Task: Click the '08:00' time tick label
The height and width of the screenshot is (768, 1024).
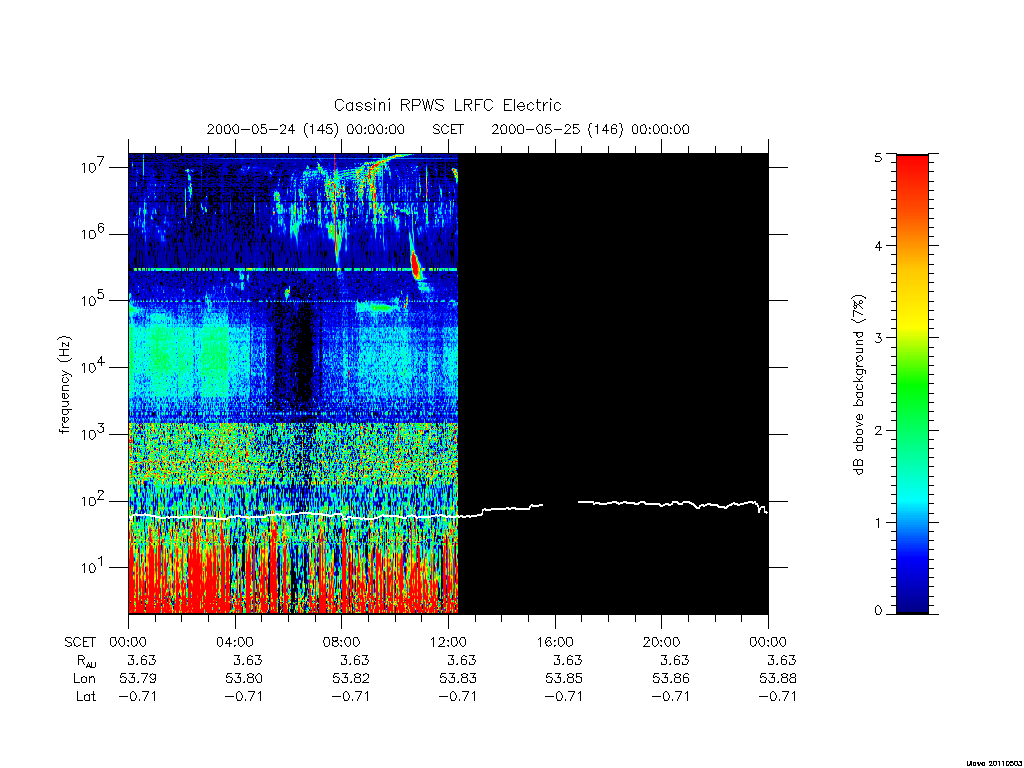Action: (x=342, y=643)
